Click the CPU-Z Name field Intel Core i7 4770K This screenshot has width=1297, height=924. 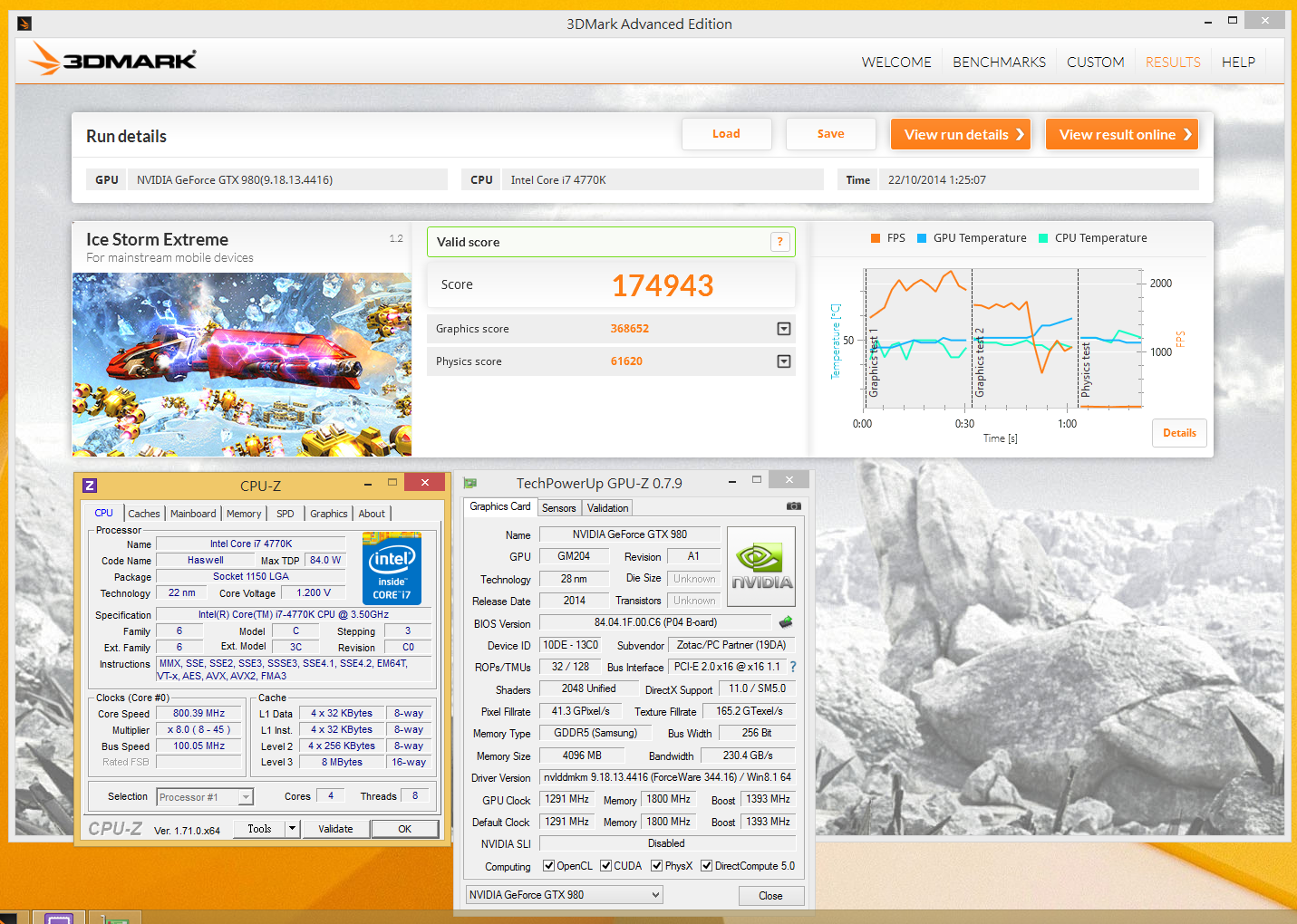[x=251, y=544]
